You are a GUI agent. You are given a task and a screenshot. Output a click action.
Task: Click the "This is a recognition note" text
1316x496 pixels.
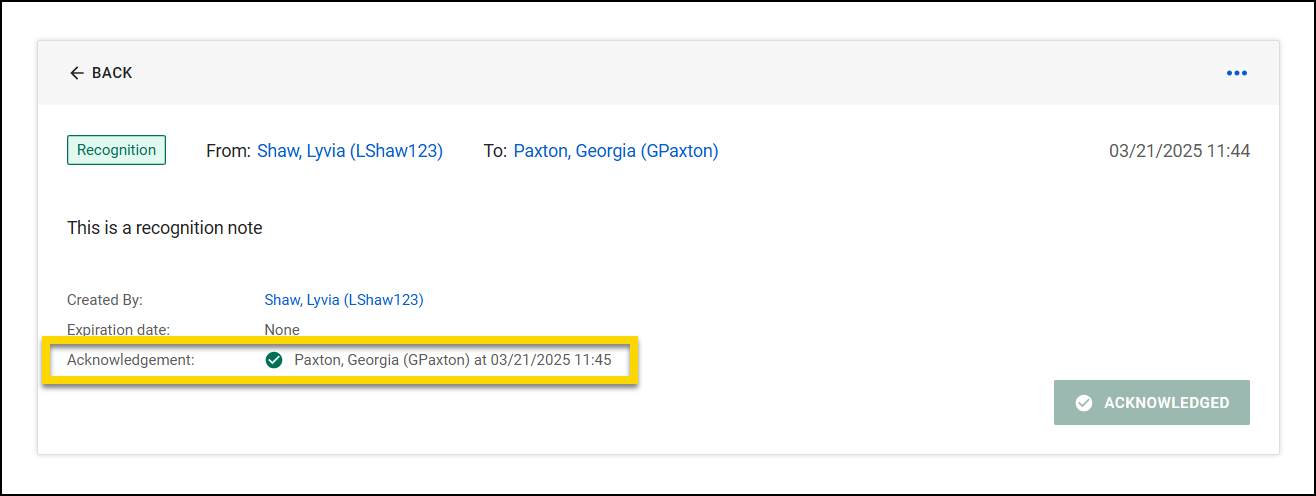164,228
